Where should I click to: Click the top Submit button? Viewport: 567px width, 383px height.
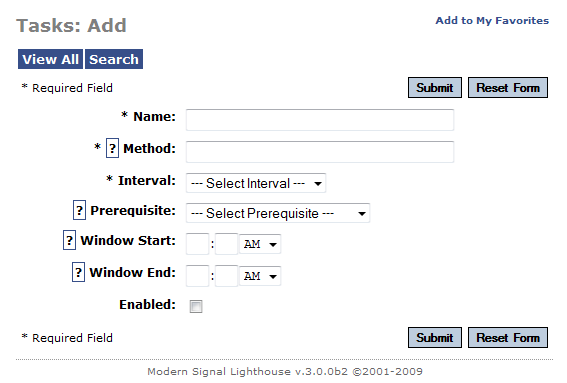coord(435,88)
